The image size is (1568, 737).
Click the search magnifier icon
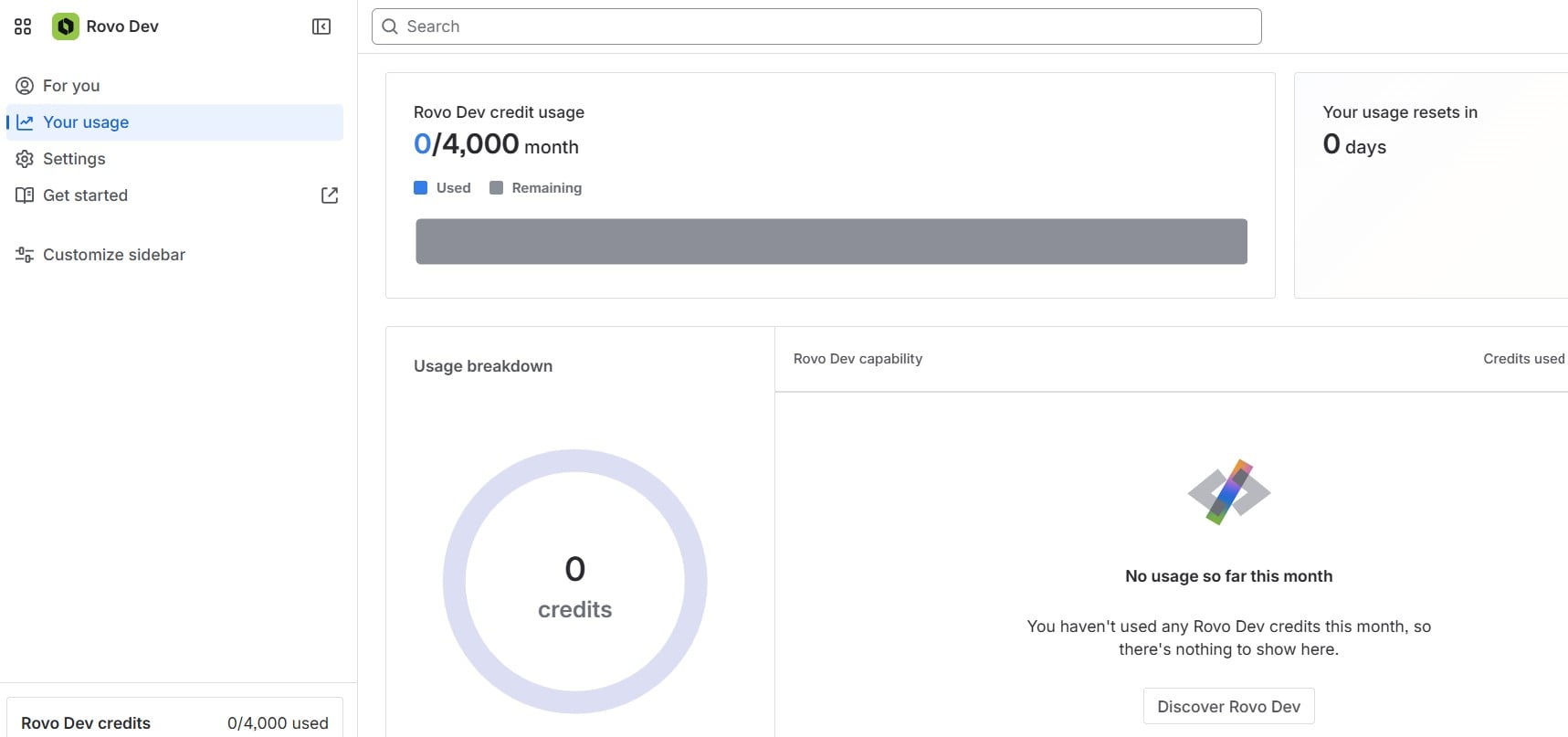point(390,26)
